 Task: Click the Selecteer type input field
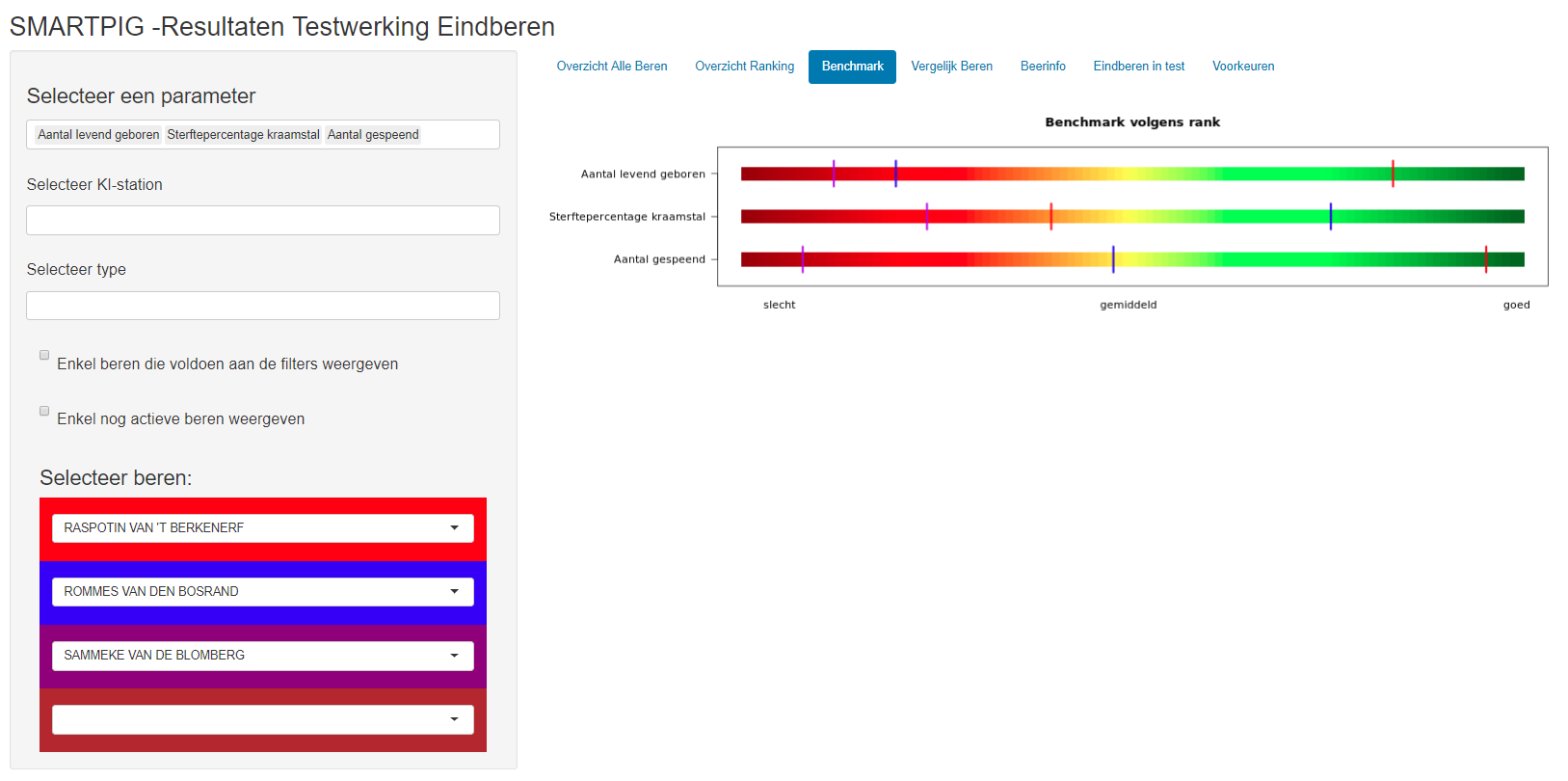263,306
